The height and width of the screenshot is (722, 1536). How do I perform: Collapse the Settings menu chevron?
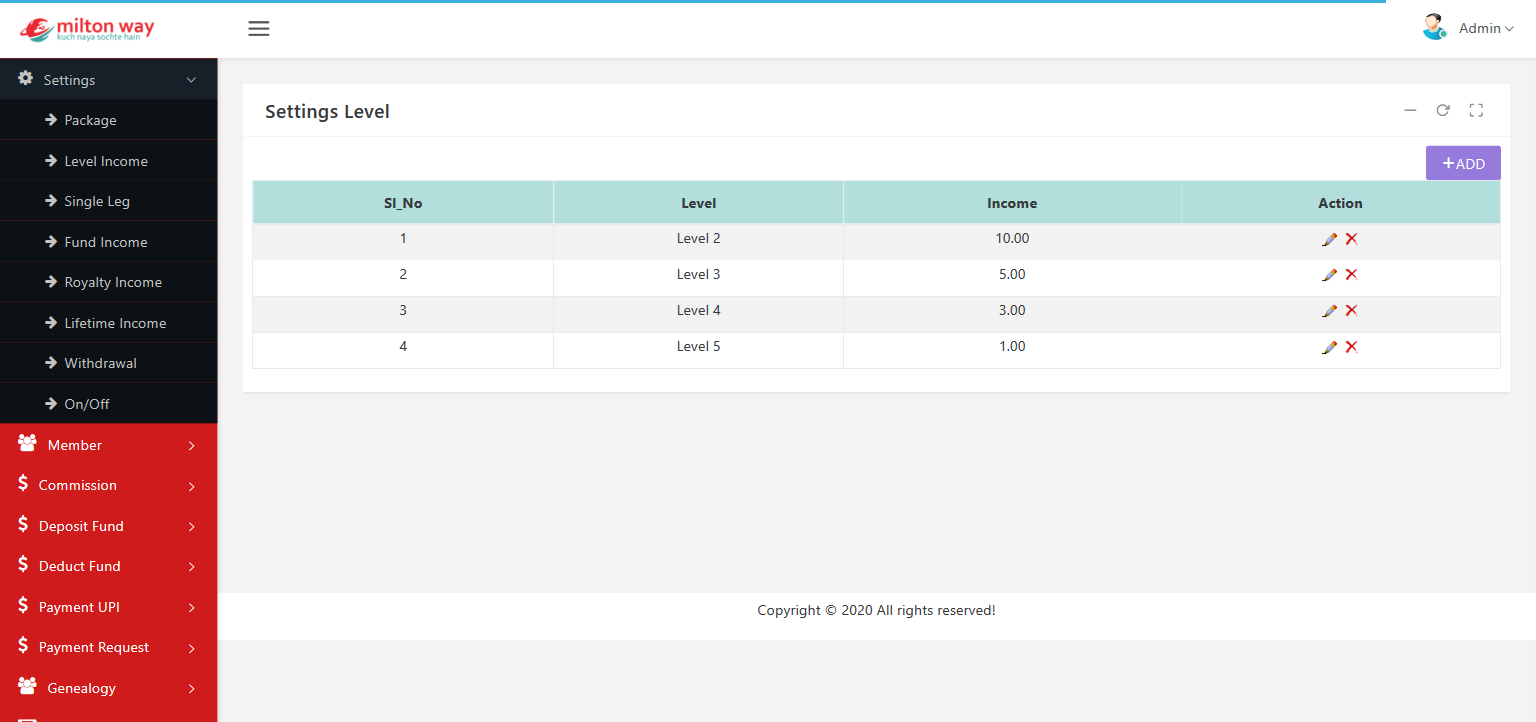pos(191,80)
